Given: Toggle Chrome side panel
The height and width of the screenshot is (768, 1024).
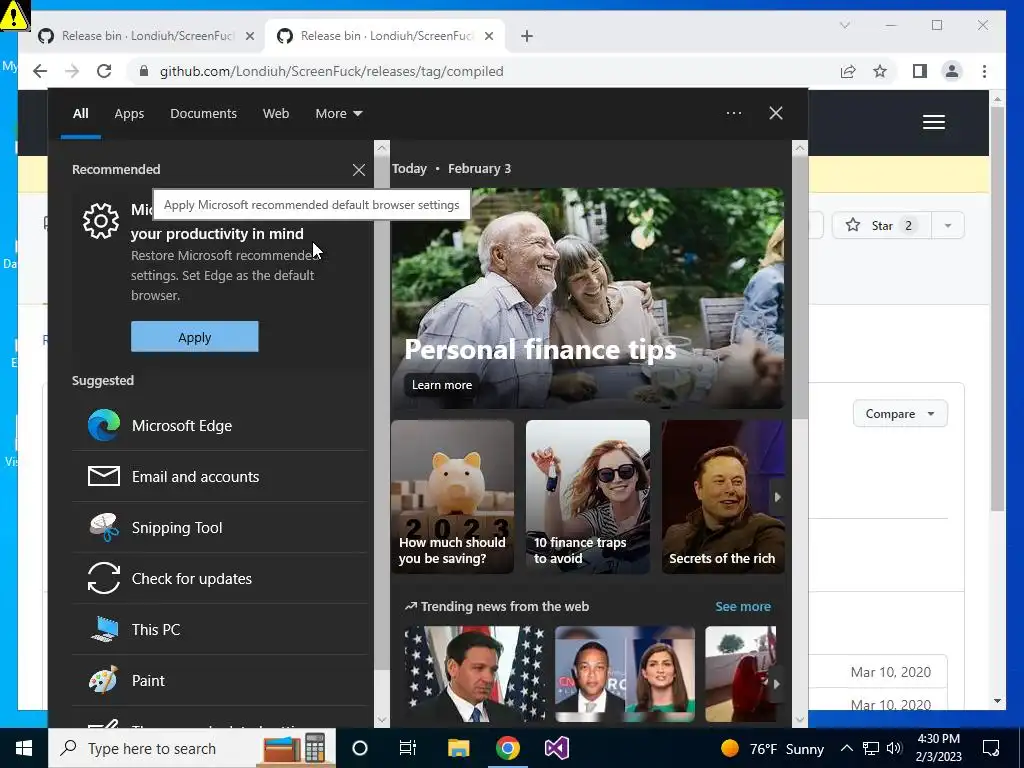Looking at the screenshot, I should point(920,71).
